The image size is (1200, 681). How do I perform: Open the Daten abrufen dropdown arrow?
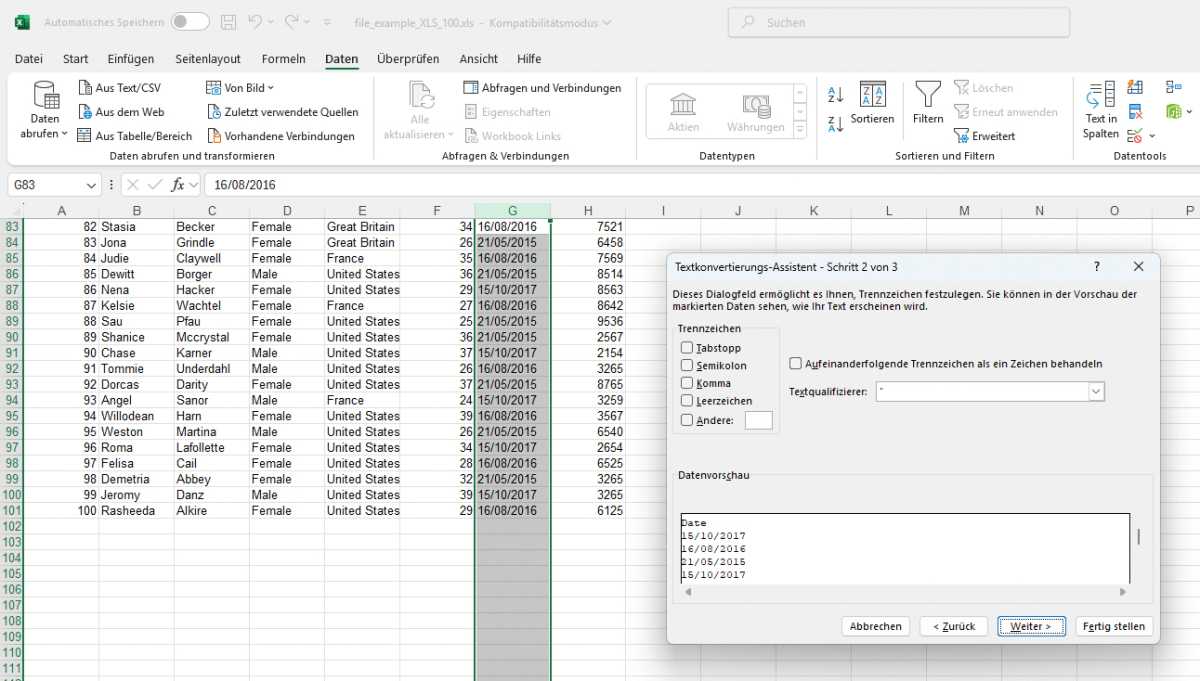[65, 134]
